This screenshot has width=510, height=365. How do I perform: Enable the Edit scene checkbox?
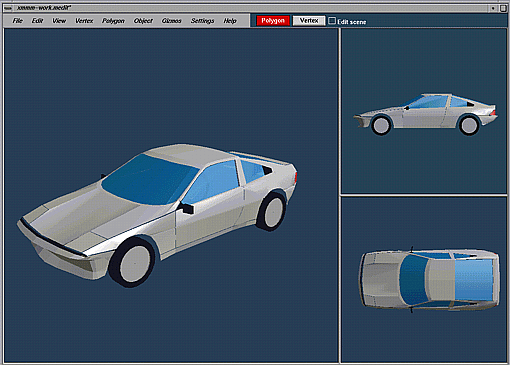[332, 21]
